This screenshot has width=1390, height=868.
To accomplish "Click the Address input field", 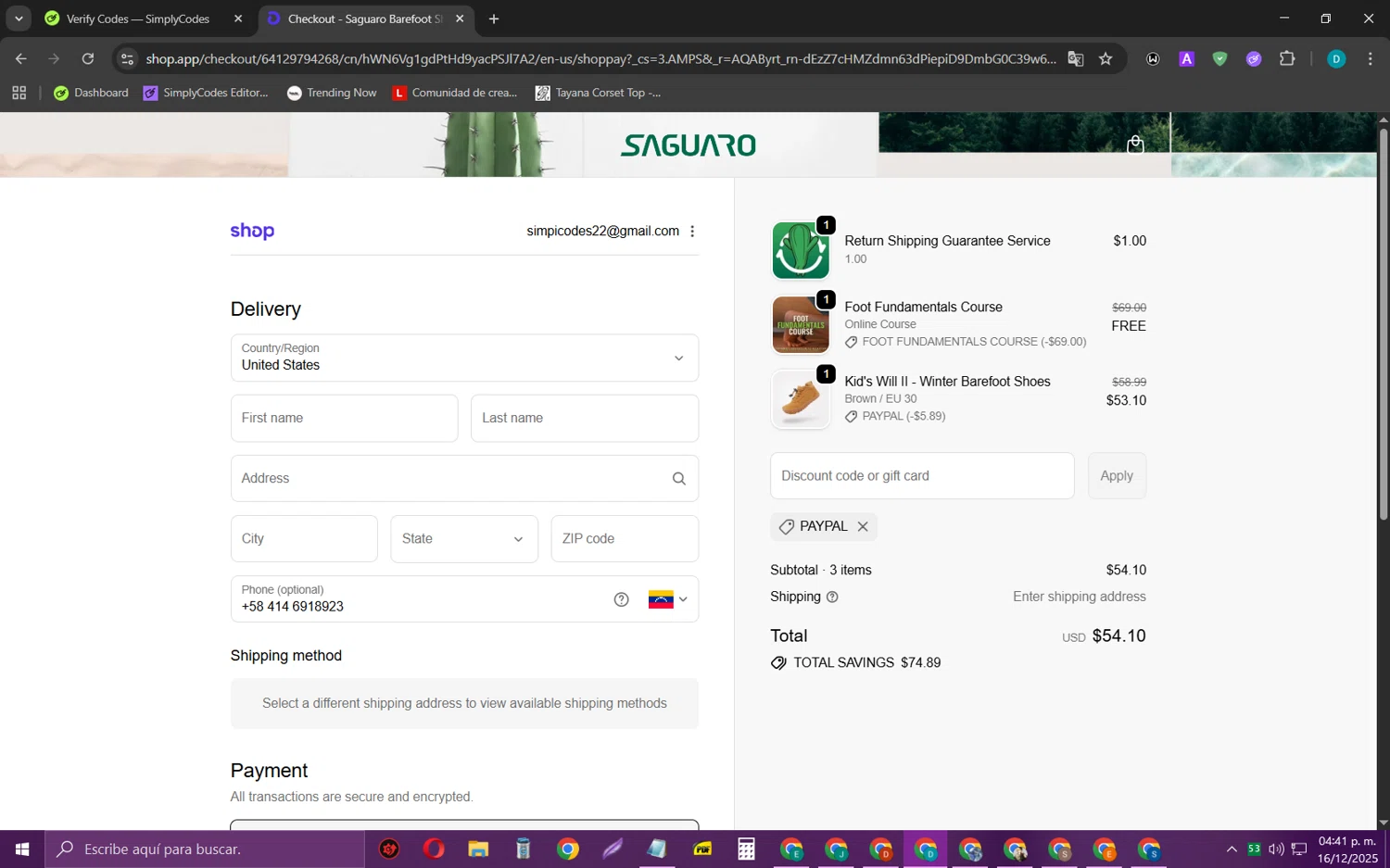I will click(x=464, y=479).
